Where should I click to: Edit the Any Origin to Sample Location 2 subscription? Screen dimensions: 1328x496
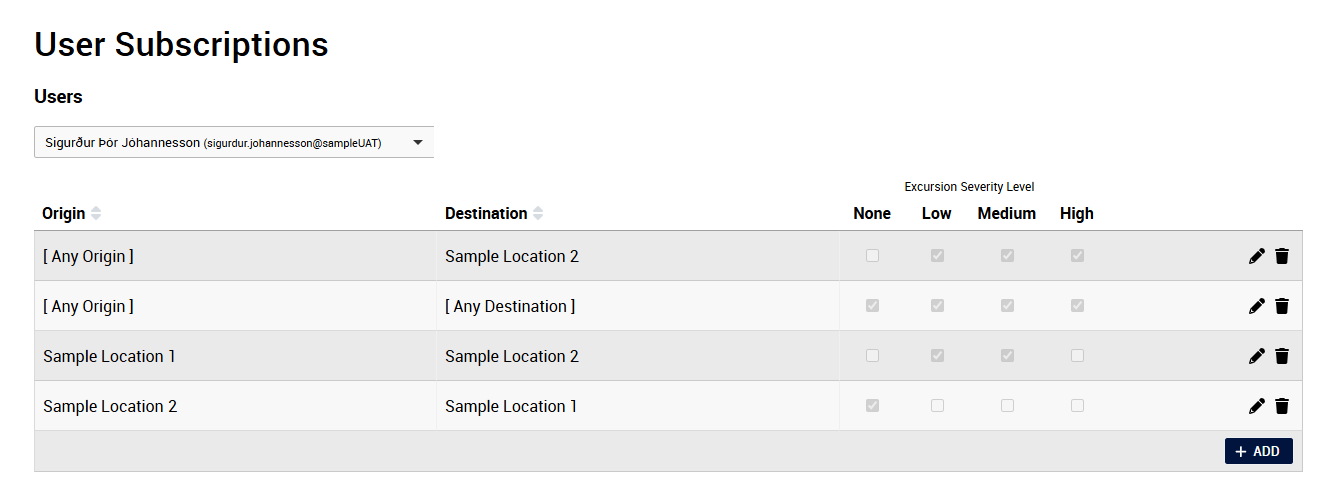(x=1257, y=256)
